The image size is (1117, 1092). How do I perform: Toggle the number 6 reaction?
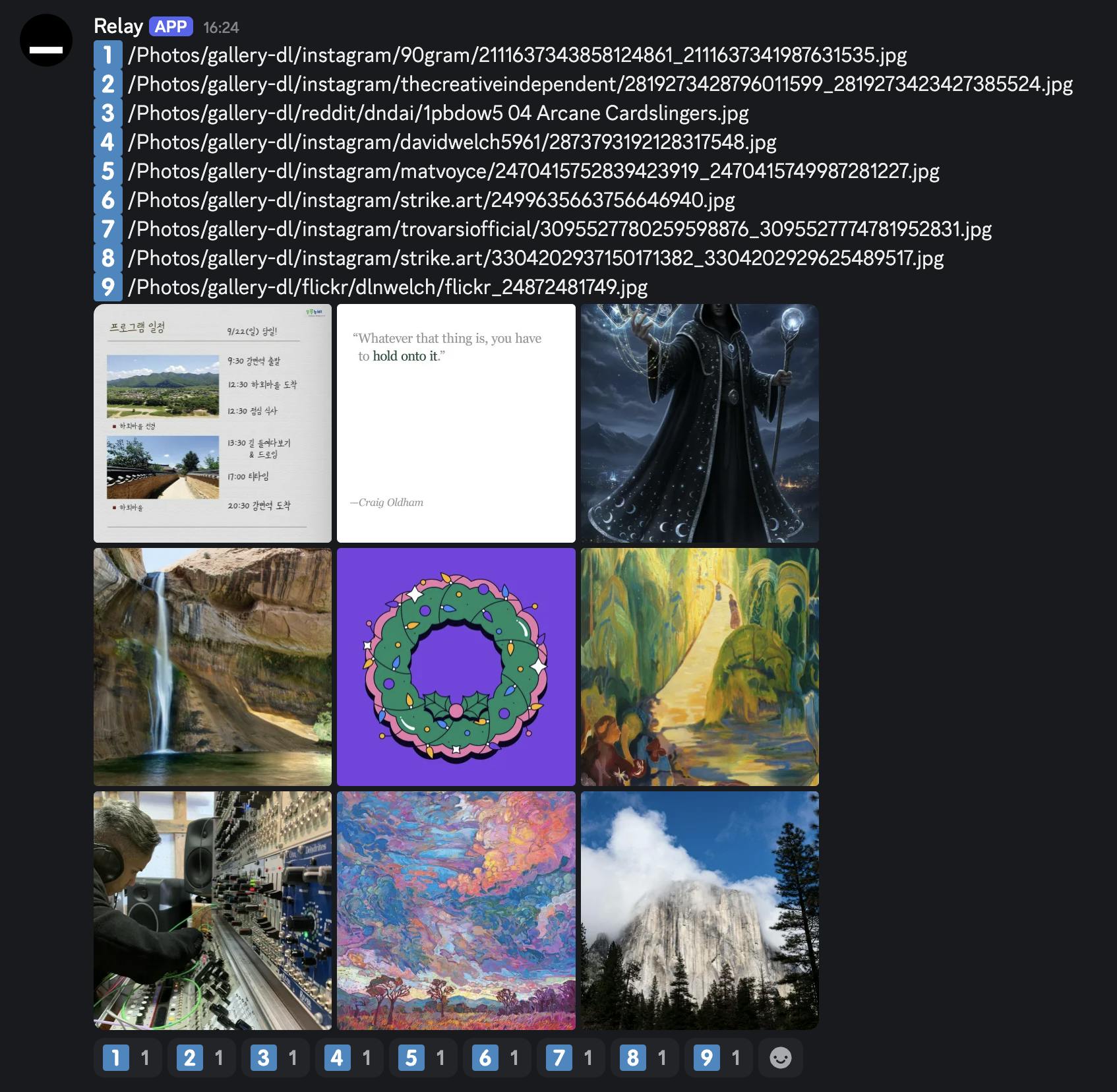click(497, 1058)
